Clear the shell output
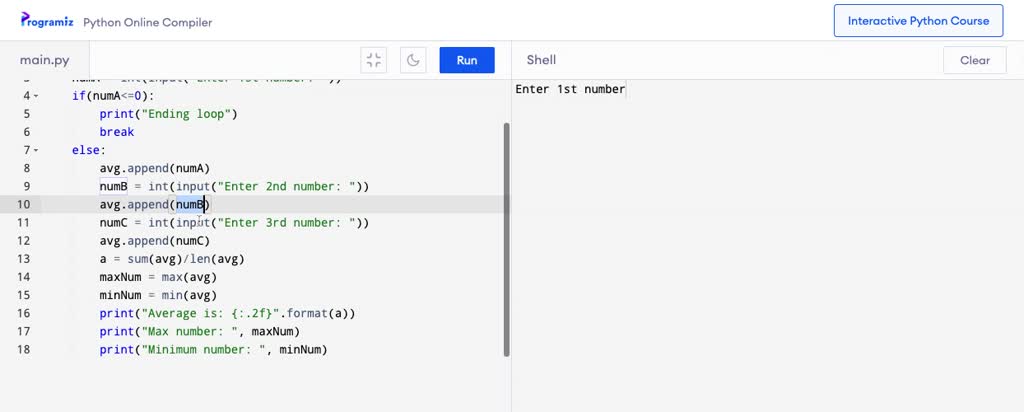Viewport: 1024px width, 412px height. pos(974,60)
